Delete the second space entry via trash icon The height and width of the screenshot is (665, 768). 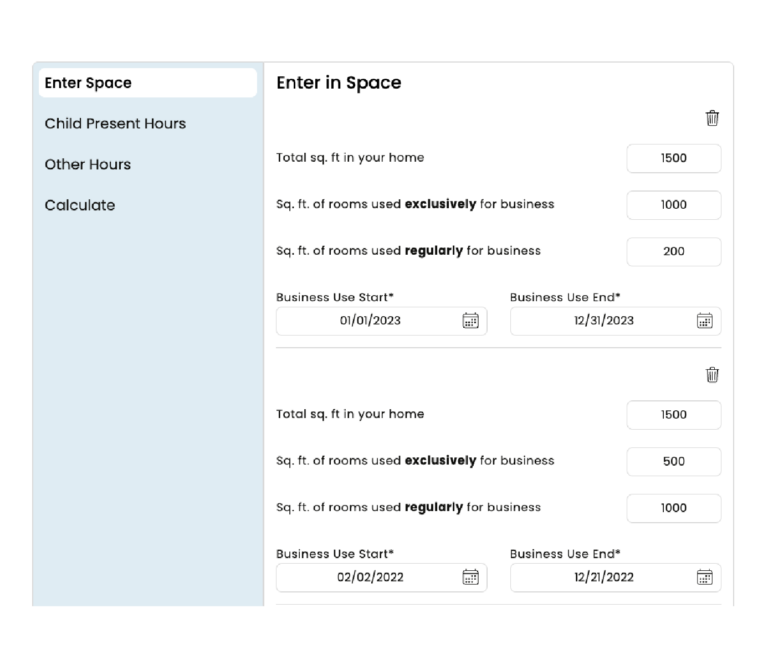point(712,375)
